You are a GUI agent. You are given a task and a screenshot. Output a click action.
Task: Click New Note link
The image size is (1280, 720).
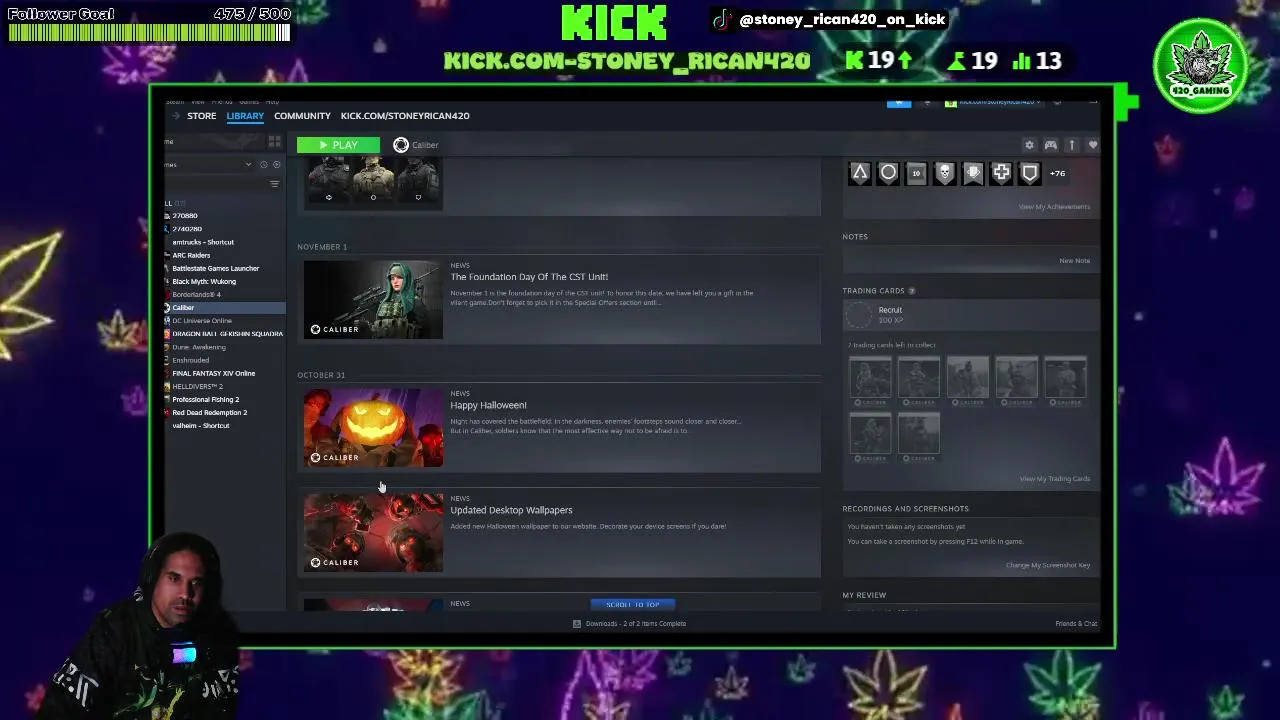point(1074,261)
